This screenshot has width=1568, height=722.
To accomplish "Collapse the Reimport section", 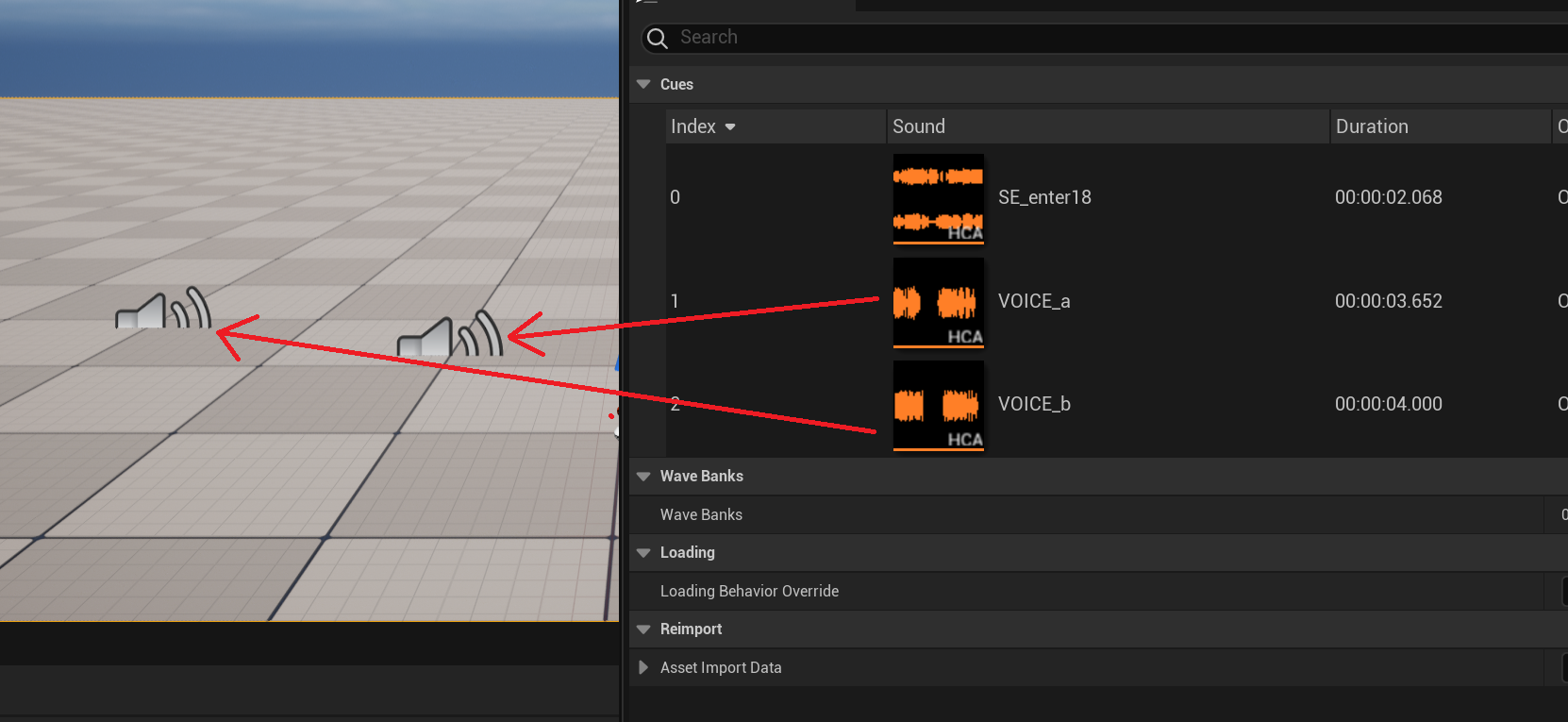I will [x=643, y=630].
